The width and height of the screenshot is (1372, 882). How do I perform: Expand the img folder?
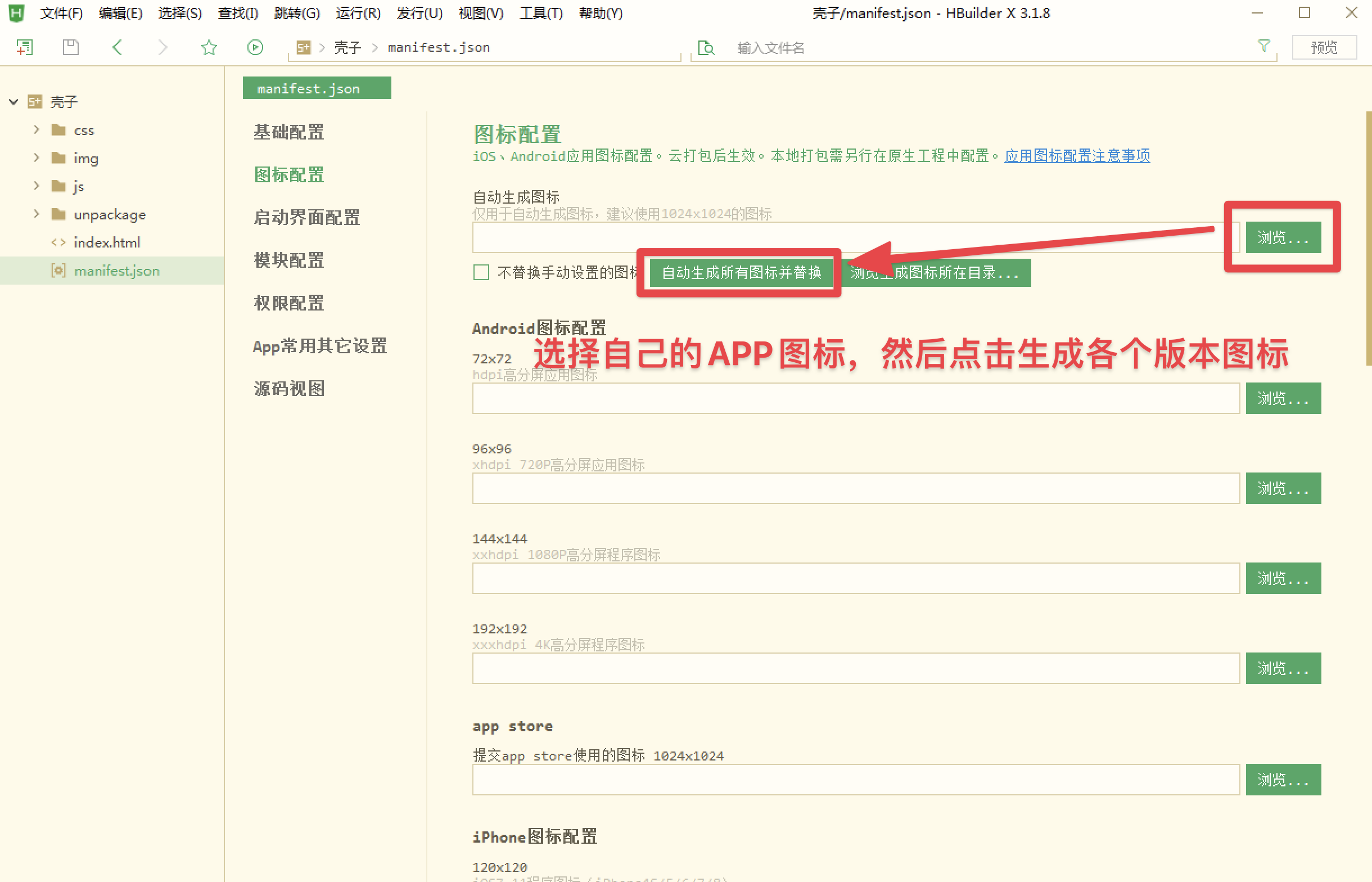click(x=37, y=158)
